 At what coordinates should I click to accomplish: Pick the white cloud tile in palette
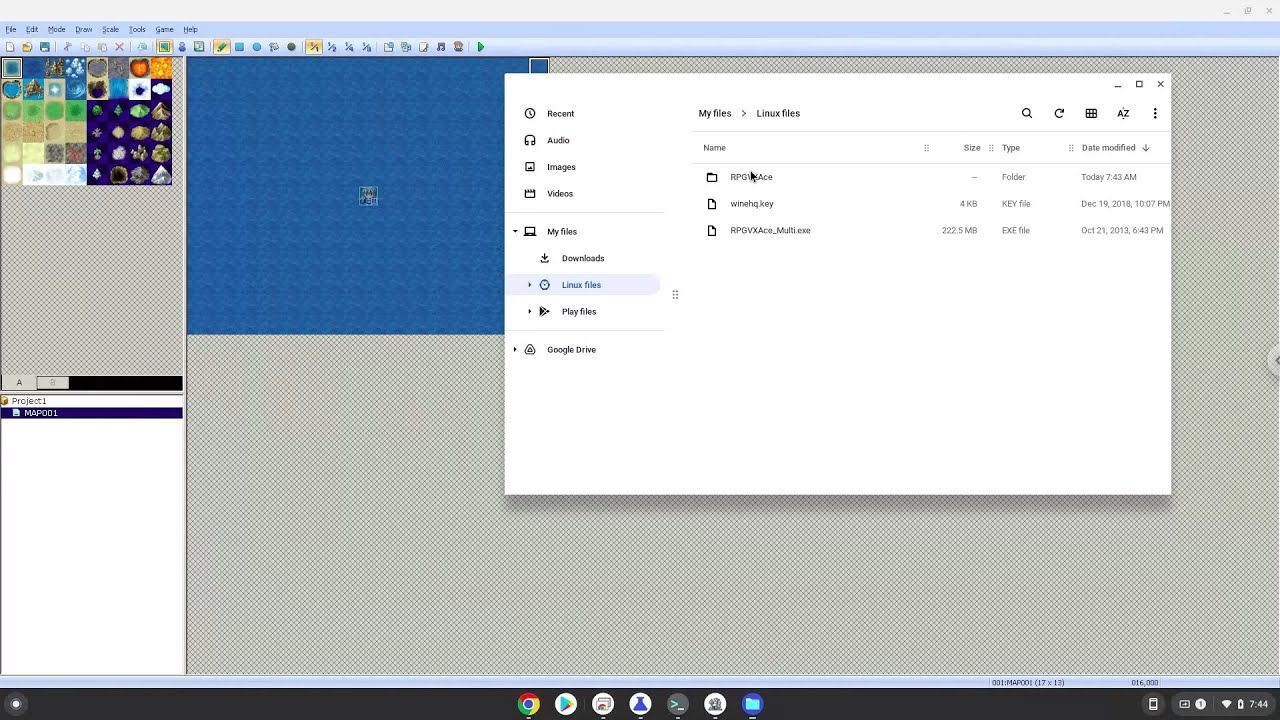[x=161, y=89]
